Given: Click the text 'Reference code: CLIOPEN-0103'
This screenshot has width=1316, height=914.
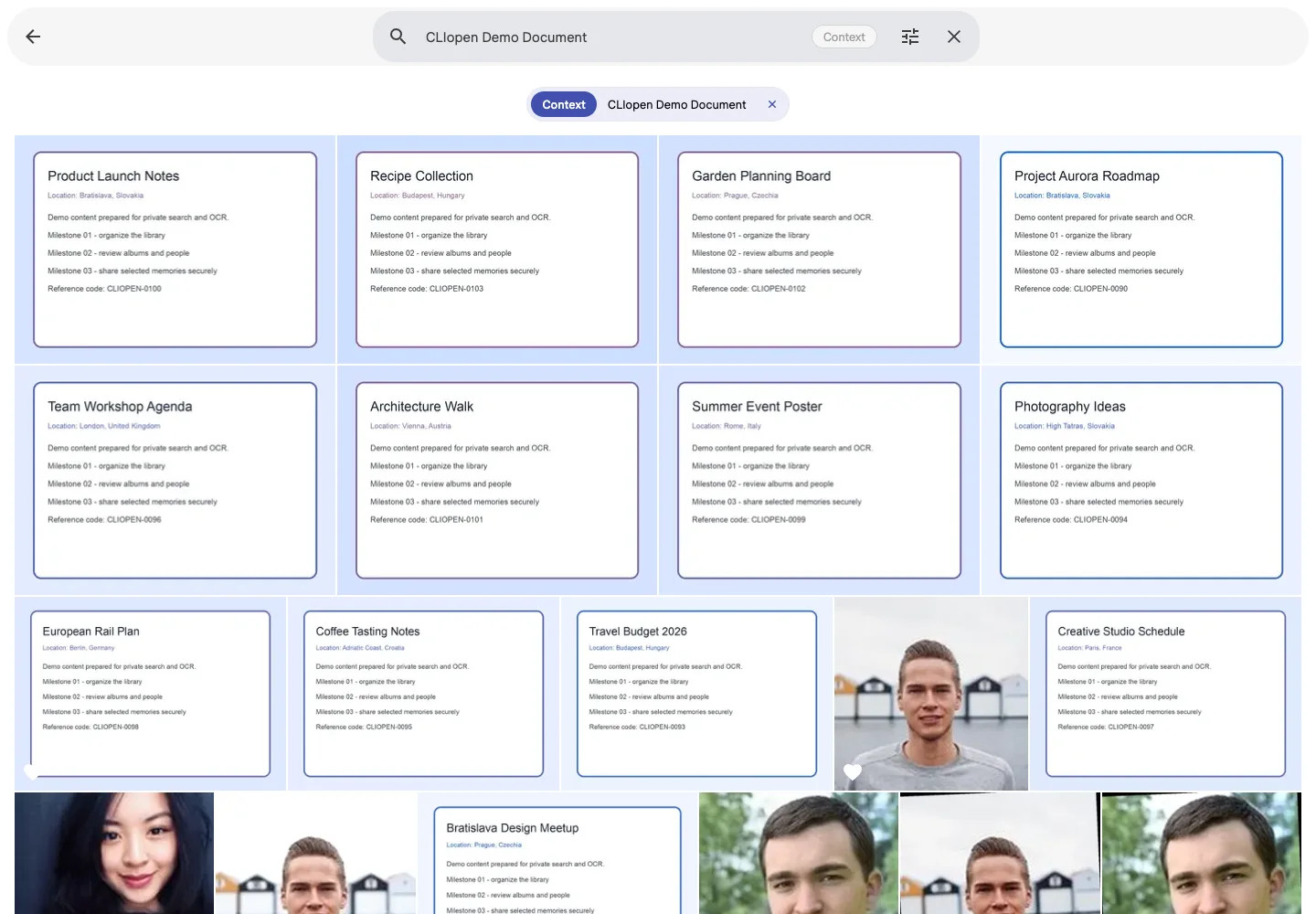Looking at the screenshot, I should [x=427, y=289].
